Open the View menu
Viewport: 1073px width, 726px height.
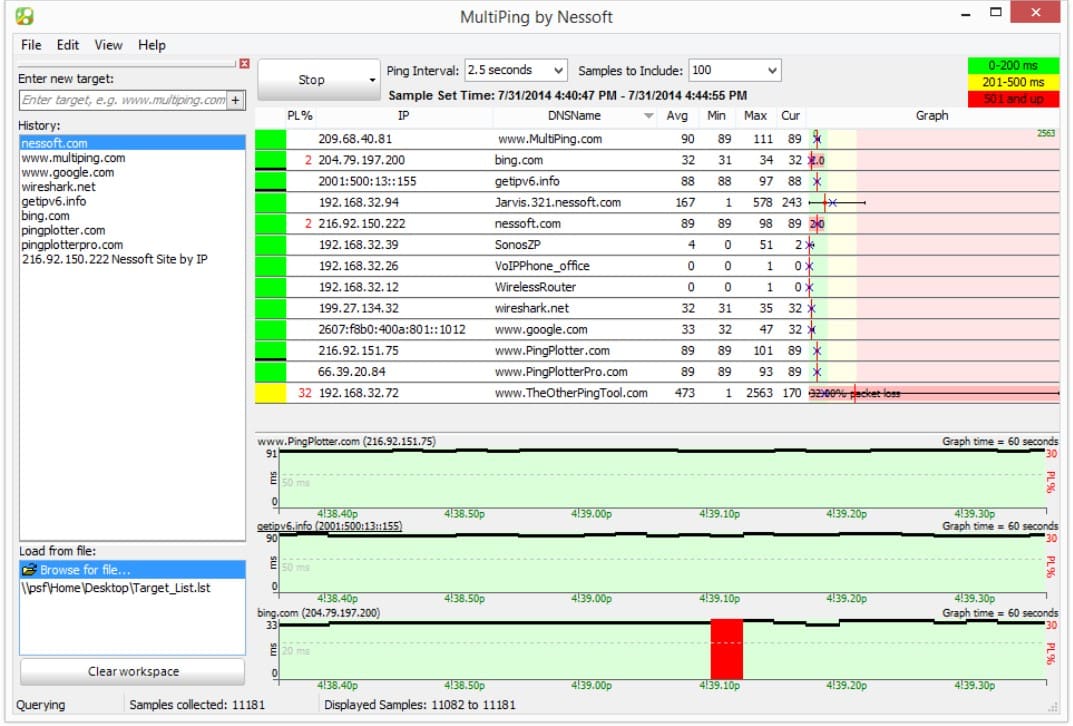[x=108, y=45]
